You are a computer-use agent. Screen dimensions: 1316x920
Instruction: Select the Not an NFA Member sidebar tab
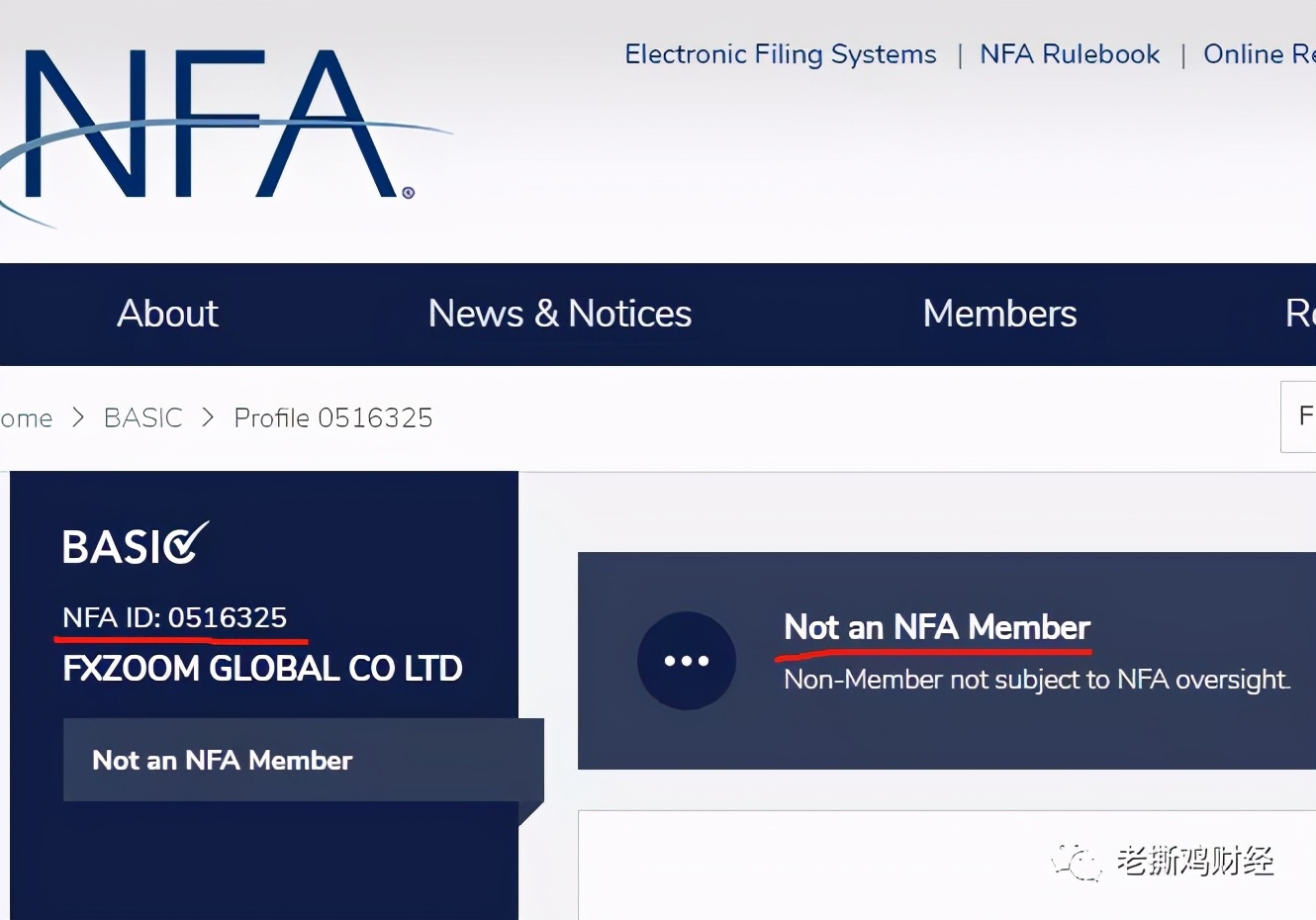coord(303,760)
